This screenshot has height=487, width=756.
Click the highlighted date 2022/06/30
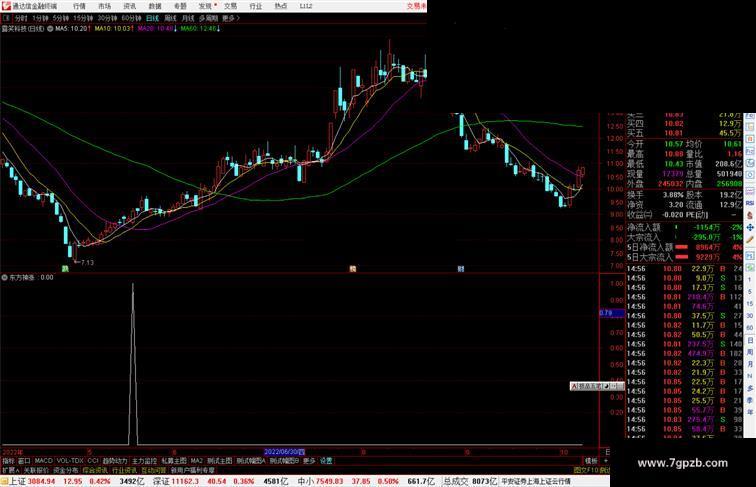tap(284, 452)
